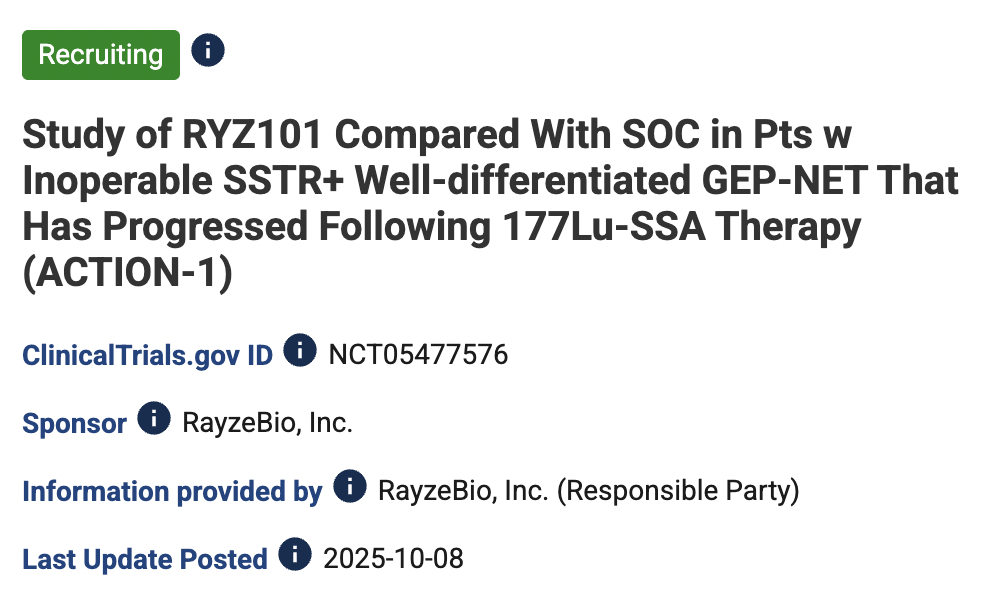Click RayzeBio, Inc. in the Information provided row

pos(462,491)
